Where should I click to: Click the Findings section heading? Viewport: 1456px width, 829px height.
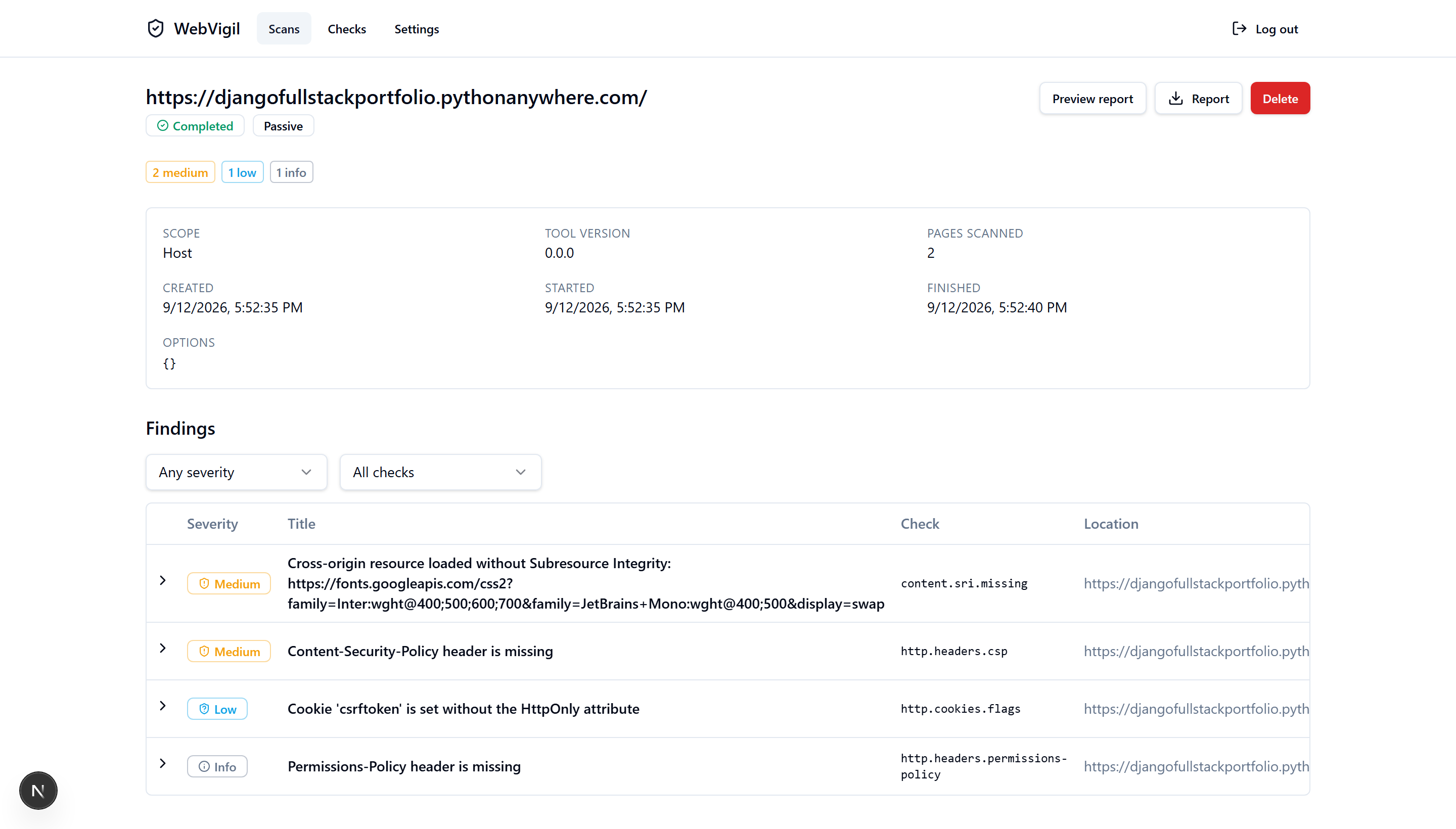[180, 428]
